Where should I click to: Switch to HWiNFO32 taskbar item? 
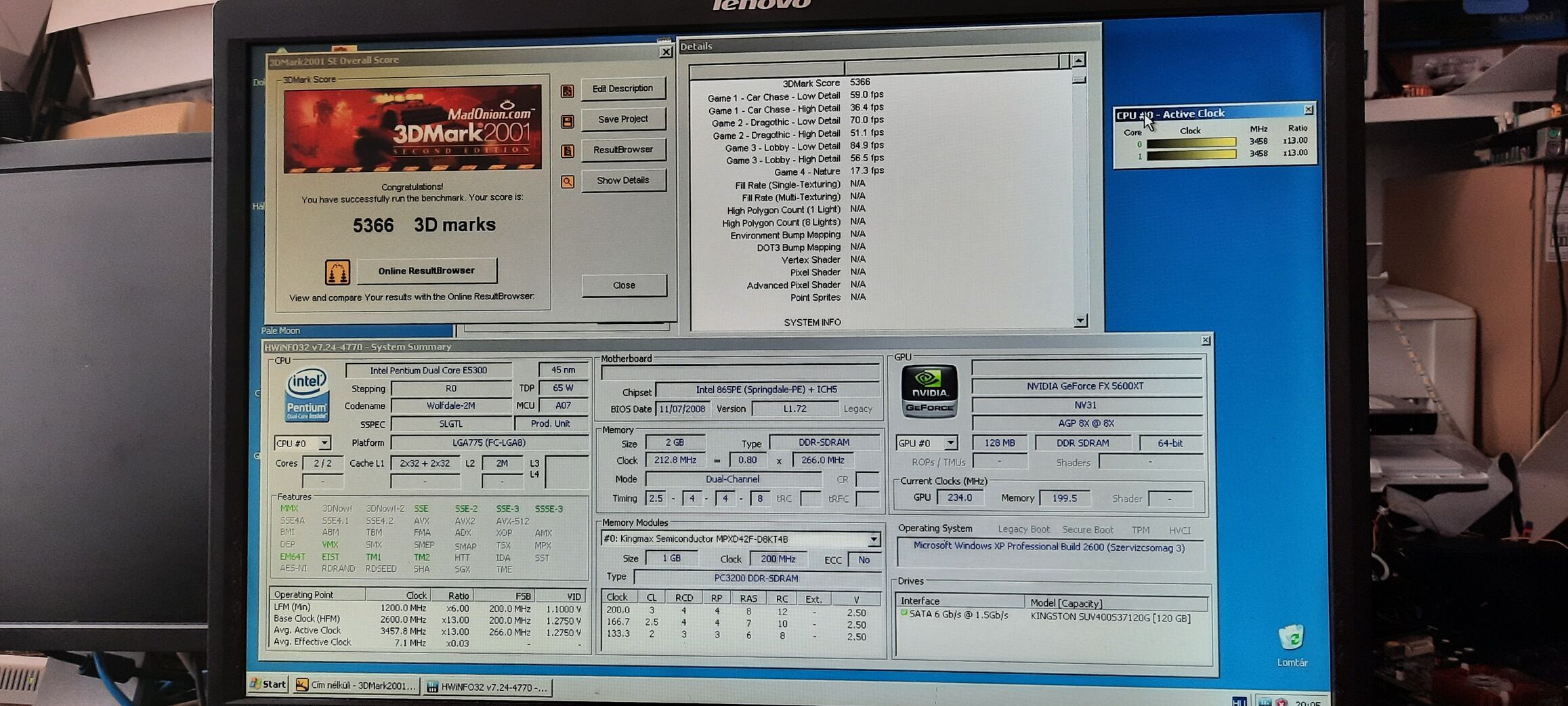(487, 687)
